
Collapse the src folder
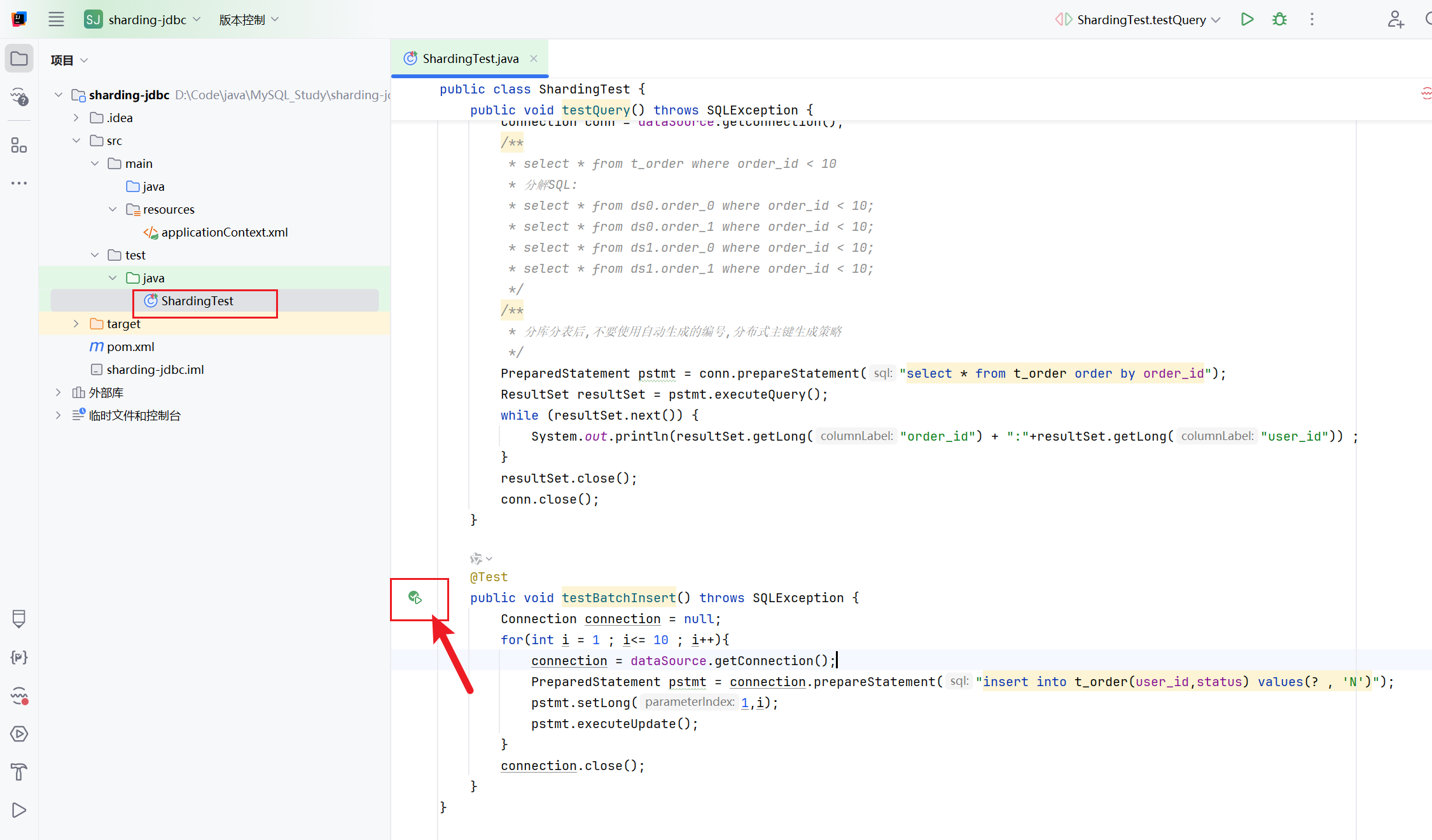[76, 141]
